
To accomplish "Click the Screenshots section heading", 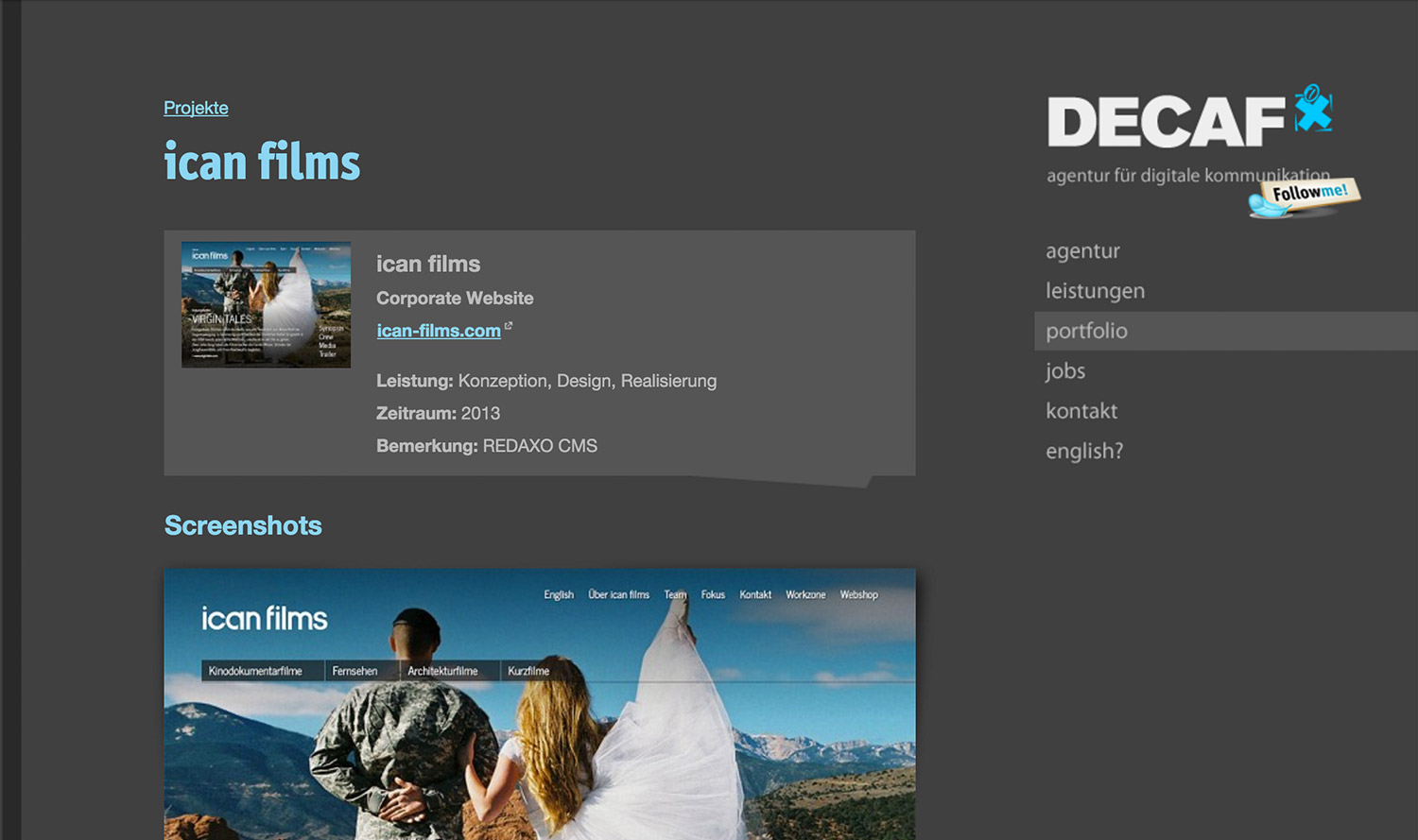I will tap(242, 525).
